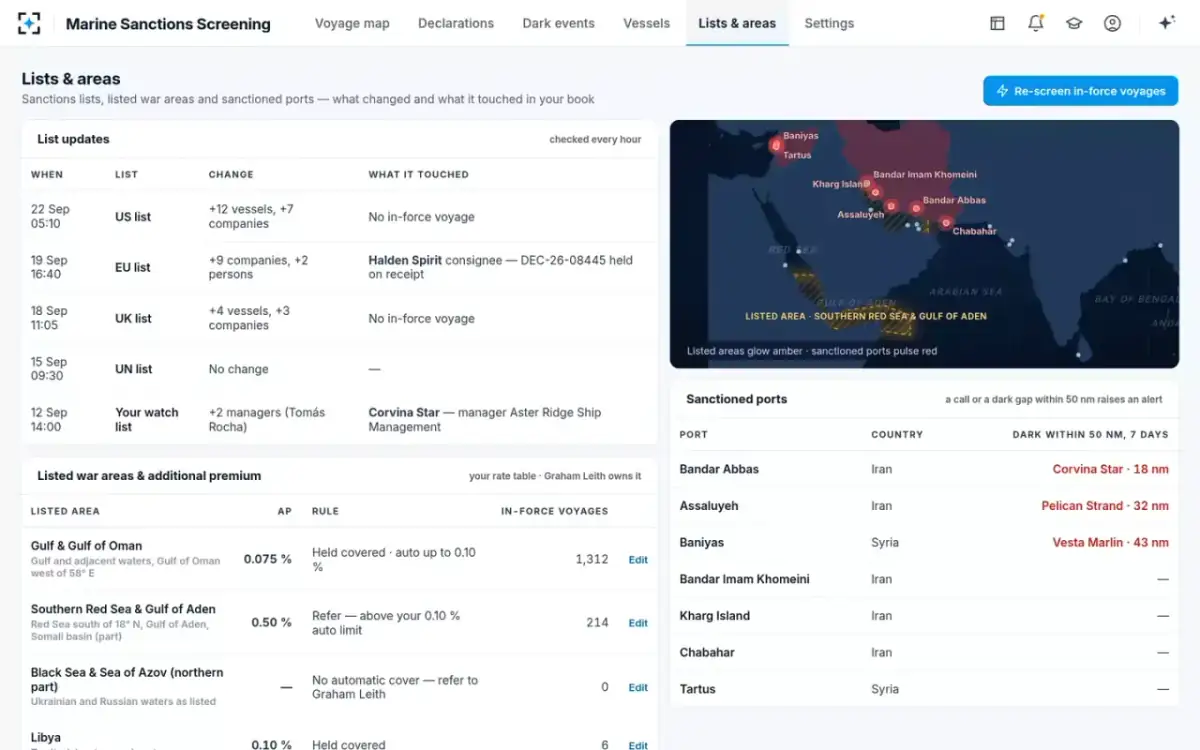The width and height of the screenshot is (1200, 750).
Task: Click 'Corvina Star — manager Aster Ridge' entry
Action: [x=485, y=420]
